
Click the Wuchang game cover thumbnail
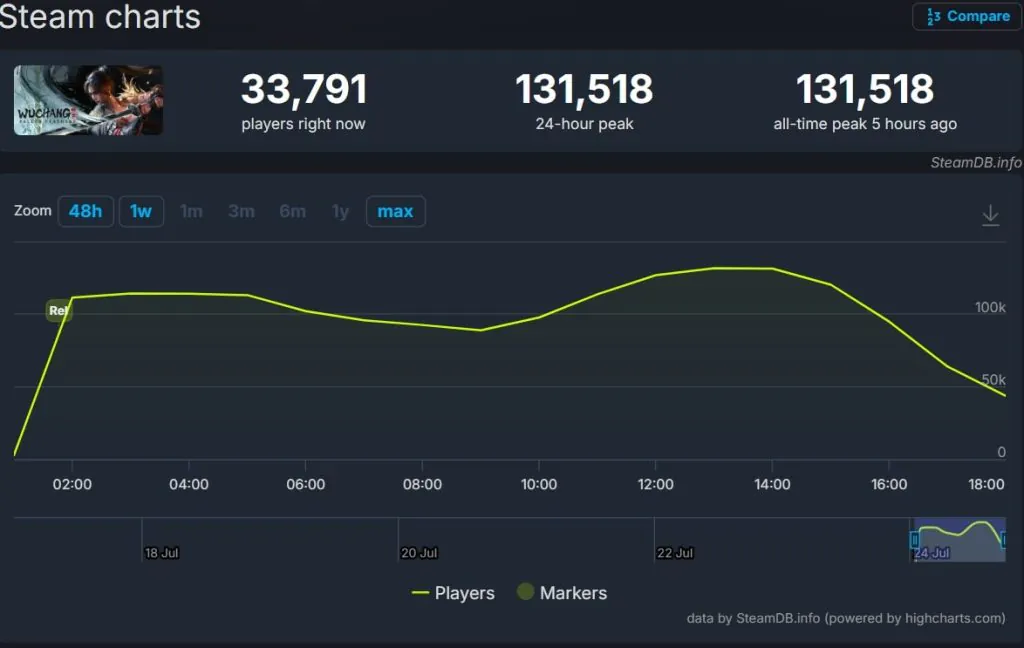pyautogui.click(x=88, y=100)
